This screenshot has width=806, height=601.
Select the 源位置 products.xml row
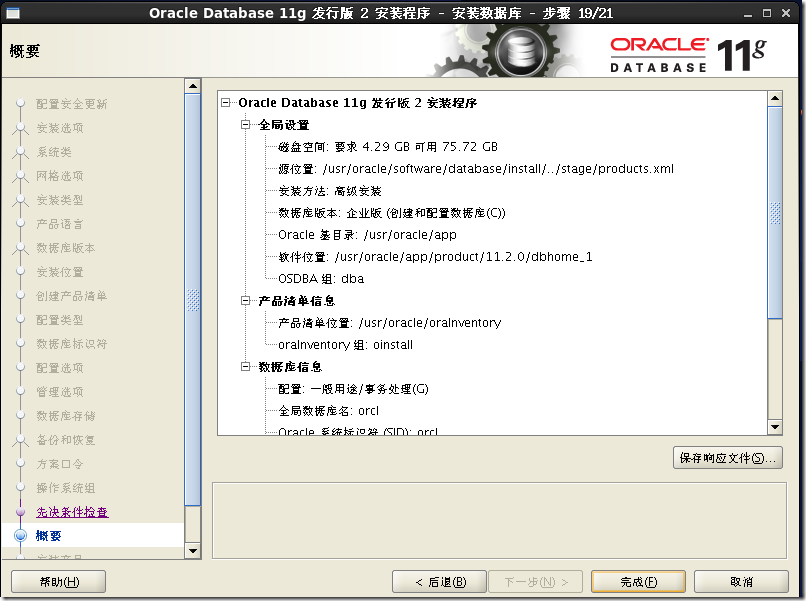pyautogui.click(x=476, y=169)
